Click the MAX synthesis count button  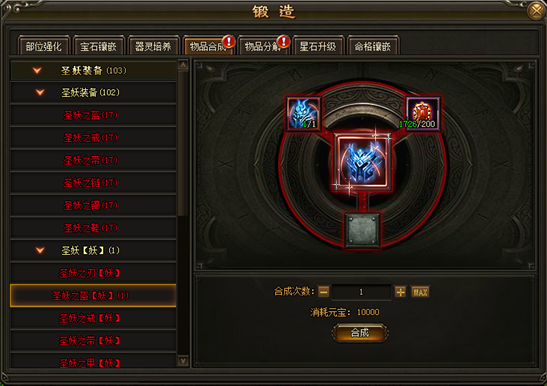[420, 292]
